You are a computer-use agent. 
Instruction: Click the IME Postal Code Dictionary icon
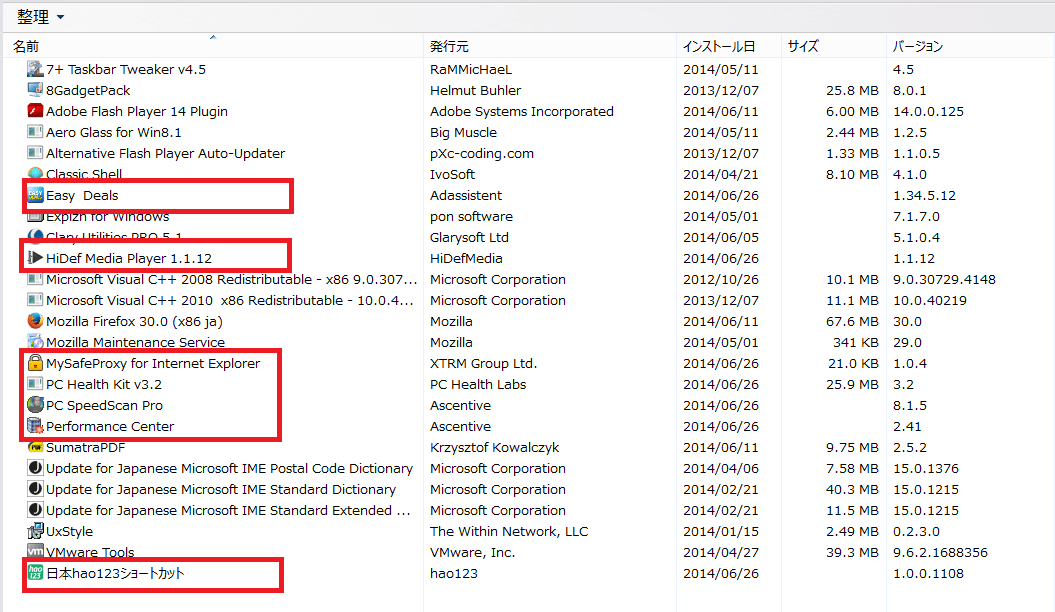(x=35, y=467)
